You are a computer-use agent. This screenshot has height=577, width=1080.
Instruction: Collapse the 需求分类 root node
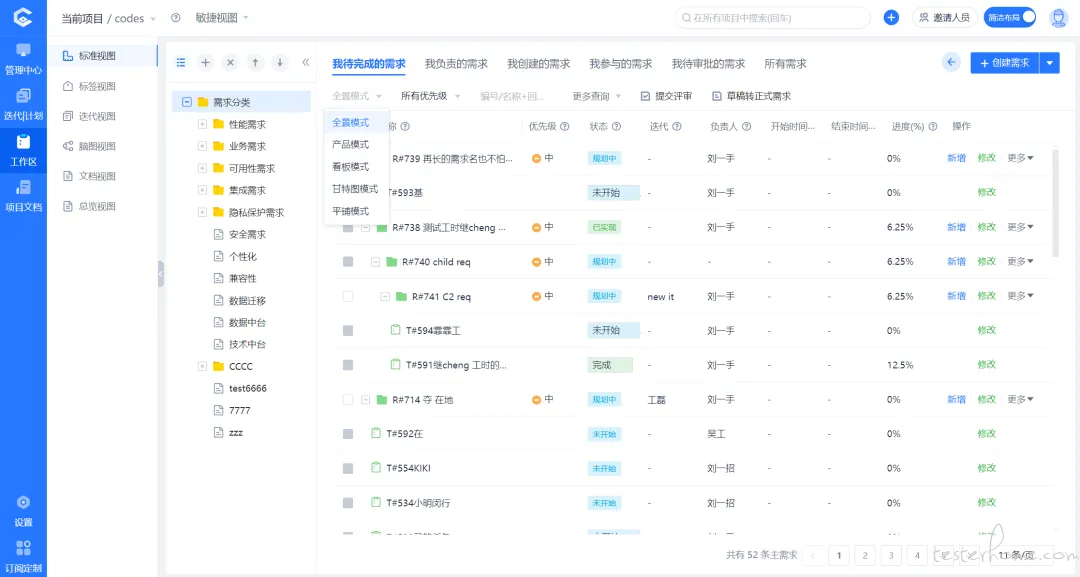pos(186,102)
